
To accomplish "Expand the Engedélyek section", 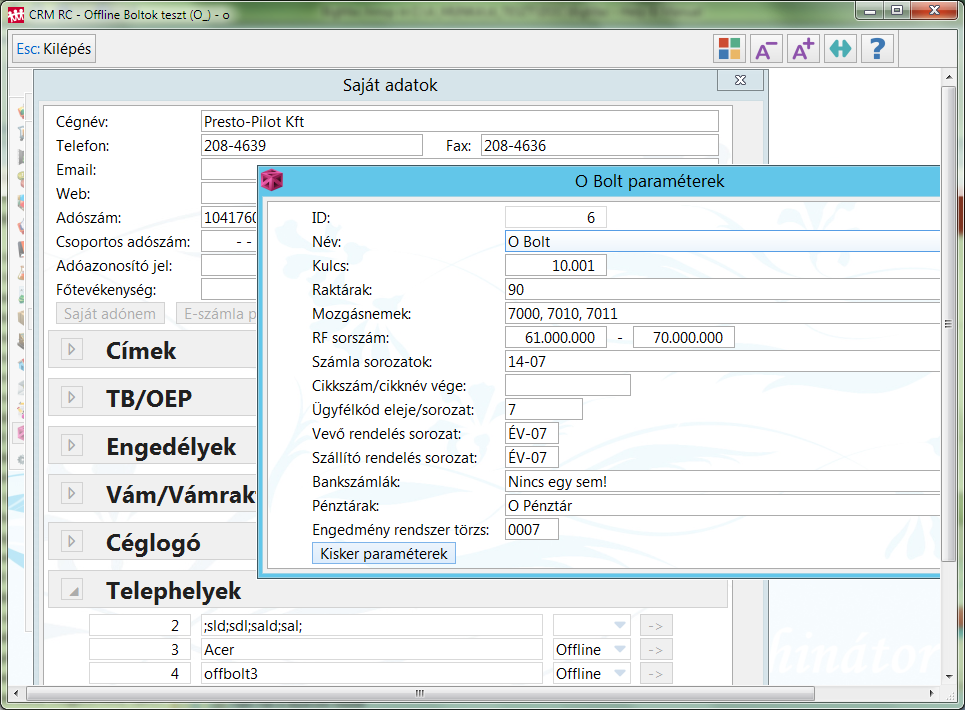I will point(71,446).
